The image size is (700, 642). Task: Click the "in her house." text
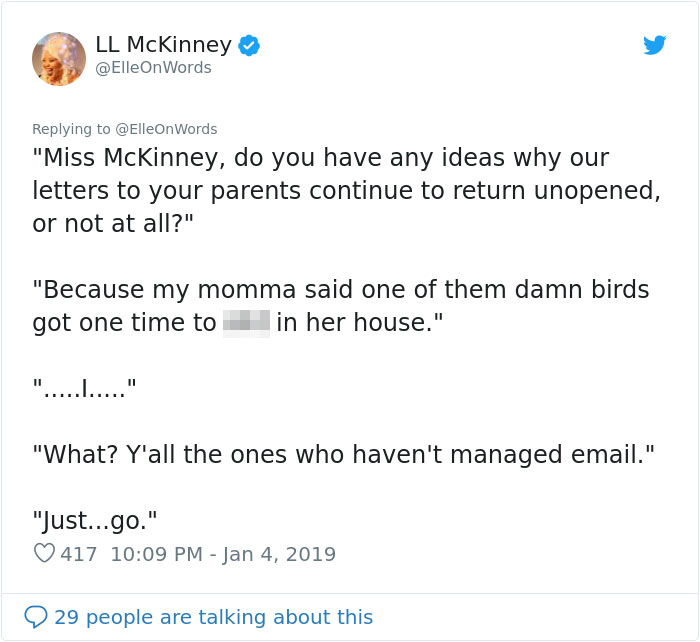359,323
